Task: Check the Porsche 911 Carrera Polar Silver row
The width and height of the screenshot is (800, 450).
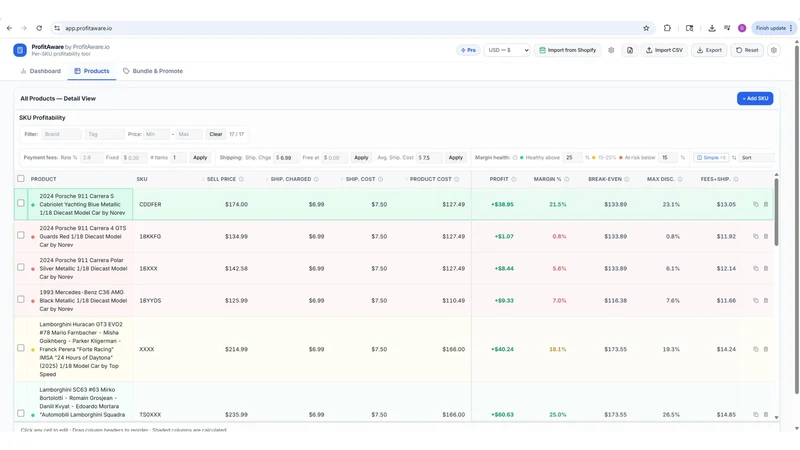Action: 21,267
